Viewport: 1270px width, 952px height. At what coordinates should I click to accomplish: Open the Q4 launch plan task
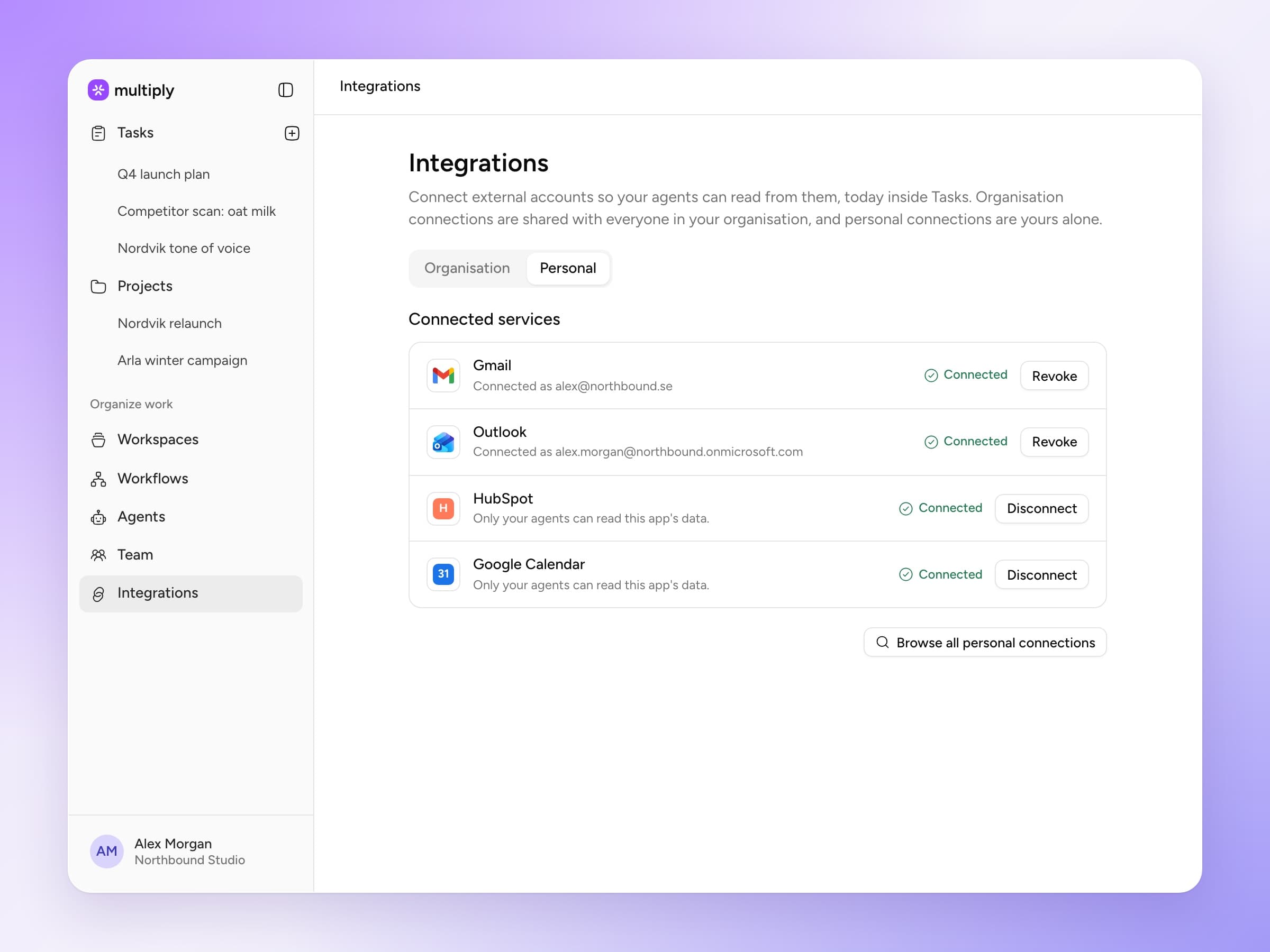click(164, 174)
